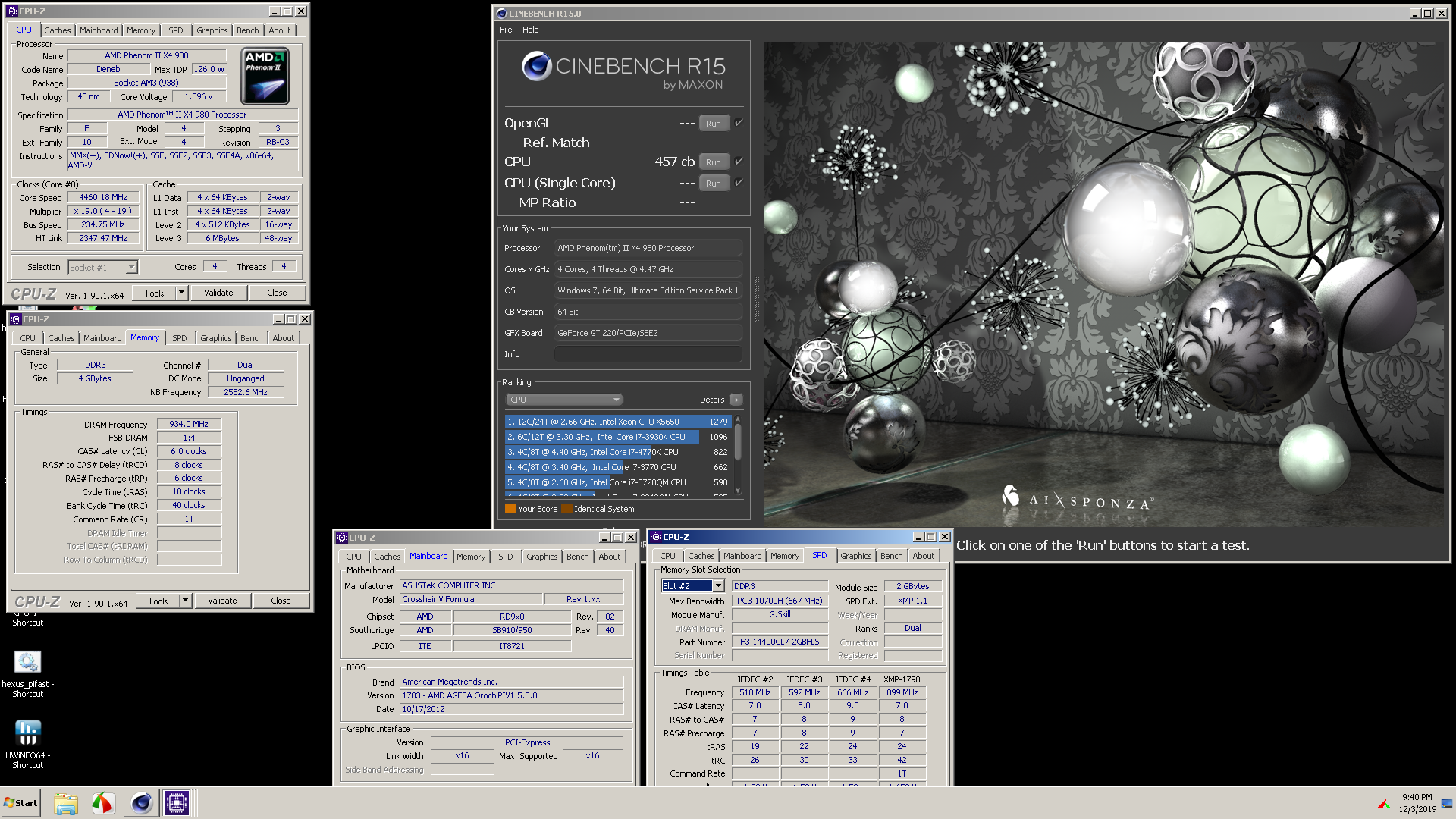Open the Cinebench File menu
The image size is (1456, 819).
pos(506,30)
